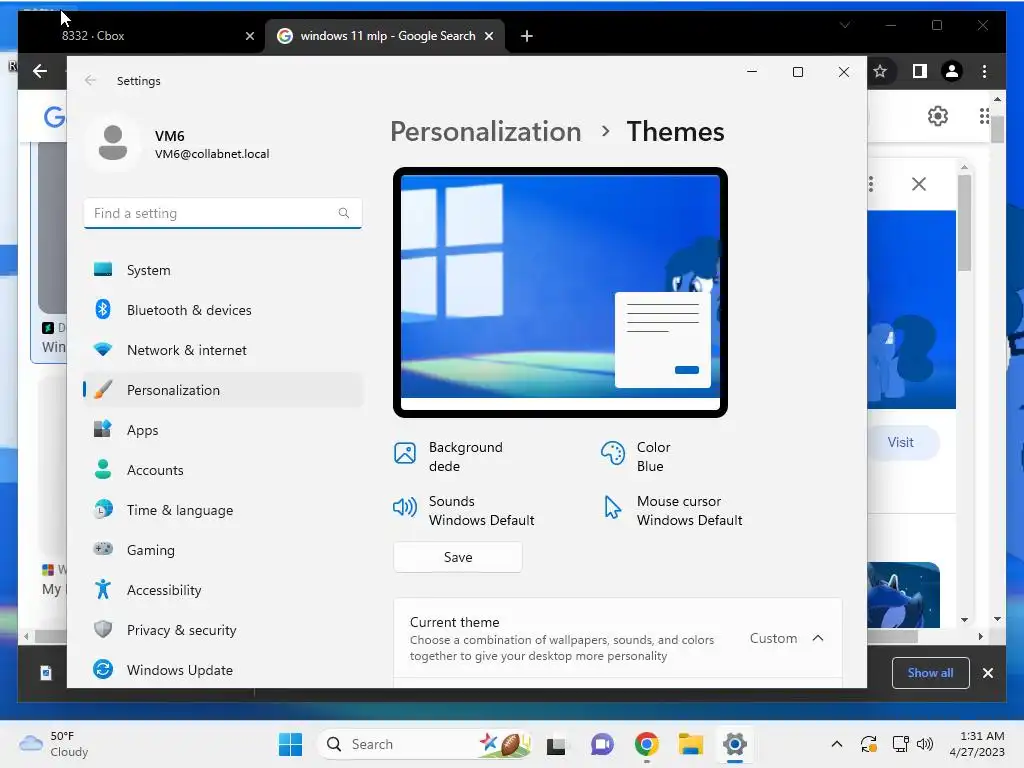Click the Background name dede
This screenshot has width=1024, height=768.
coord(445,466)
